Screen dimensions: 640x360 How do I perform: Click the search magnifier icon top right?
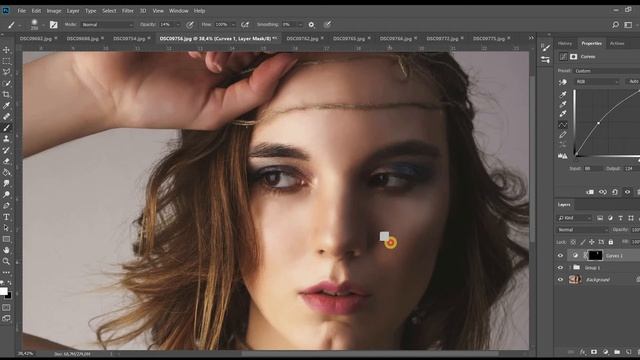click(x=616, y=25)
